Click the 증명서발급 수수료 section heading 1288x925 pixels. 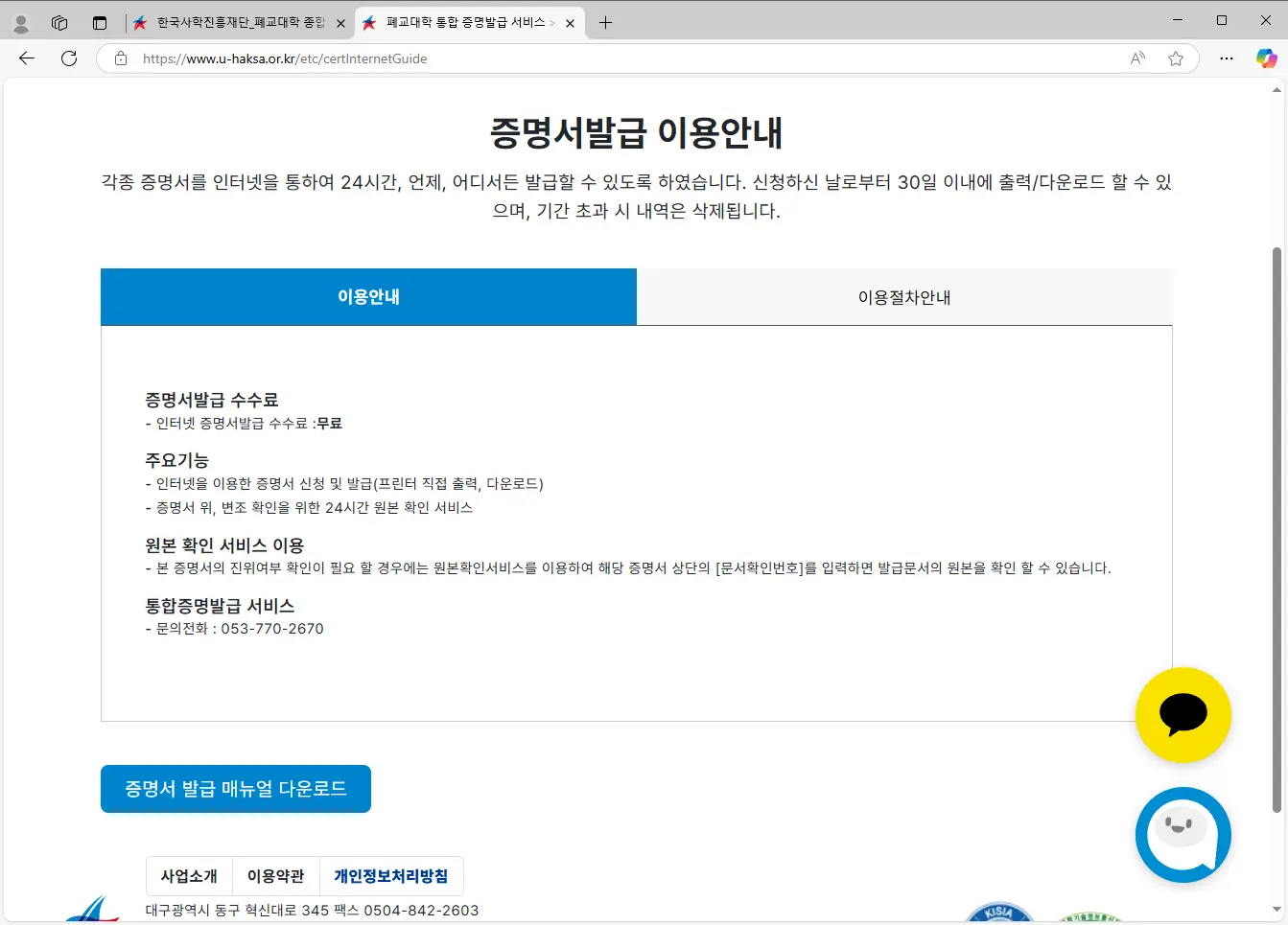(211, 400)
